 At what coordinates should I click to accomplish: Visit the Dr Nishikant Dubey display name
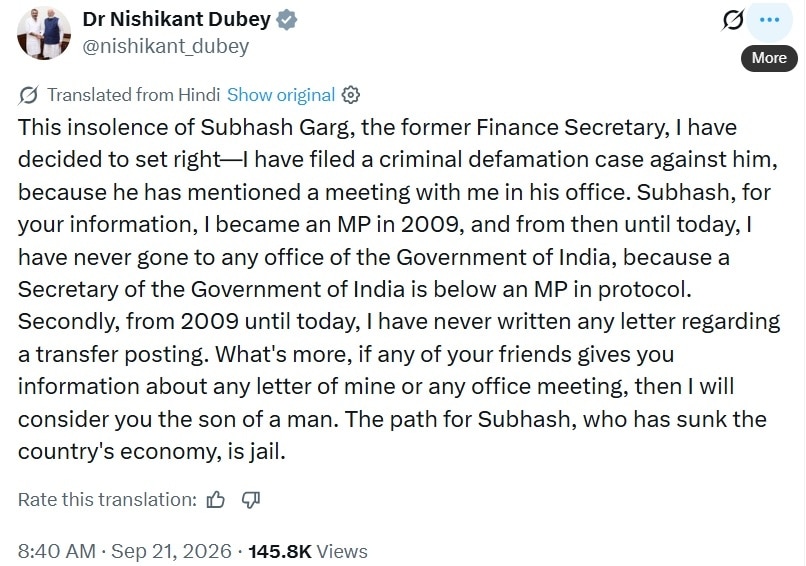(x=176, y=20)
